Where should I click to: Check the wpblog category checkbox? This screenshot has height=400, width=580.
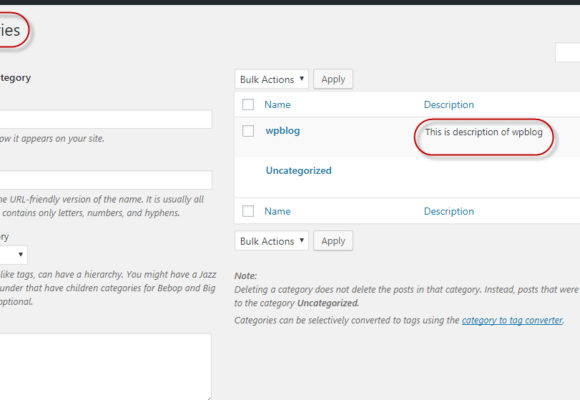click(248, 131)
